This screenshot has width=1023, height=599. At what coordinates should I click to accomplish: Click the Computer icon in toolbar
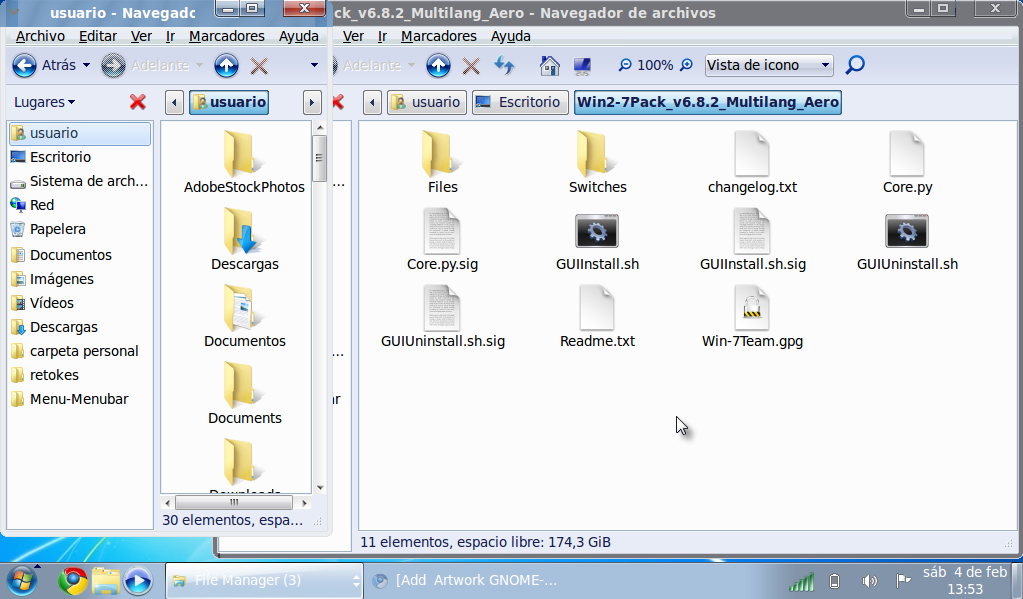(582, 65)
